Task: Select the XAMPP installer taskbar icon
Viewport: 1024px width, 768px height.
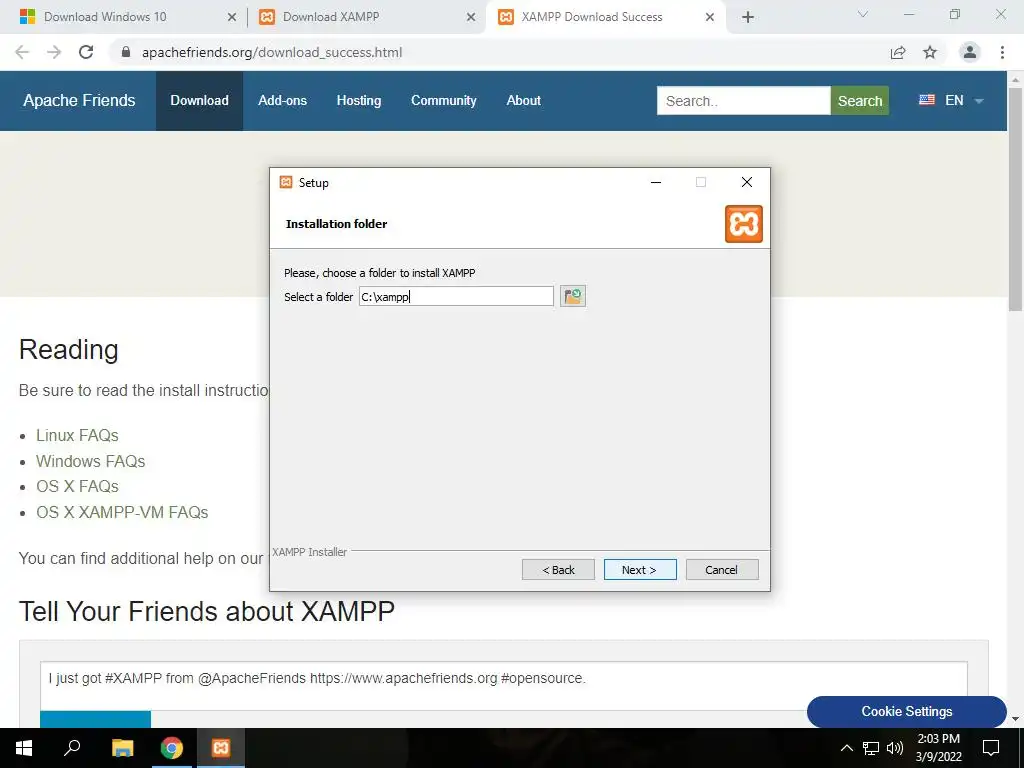Action: [x=221, y=748]
